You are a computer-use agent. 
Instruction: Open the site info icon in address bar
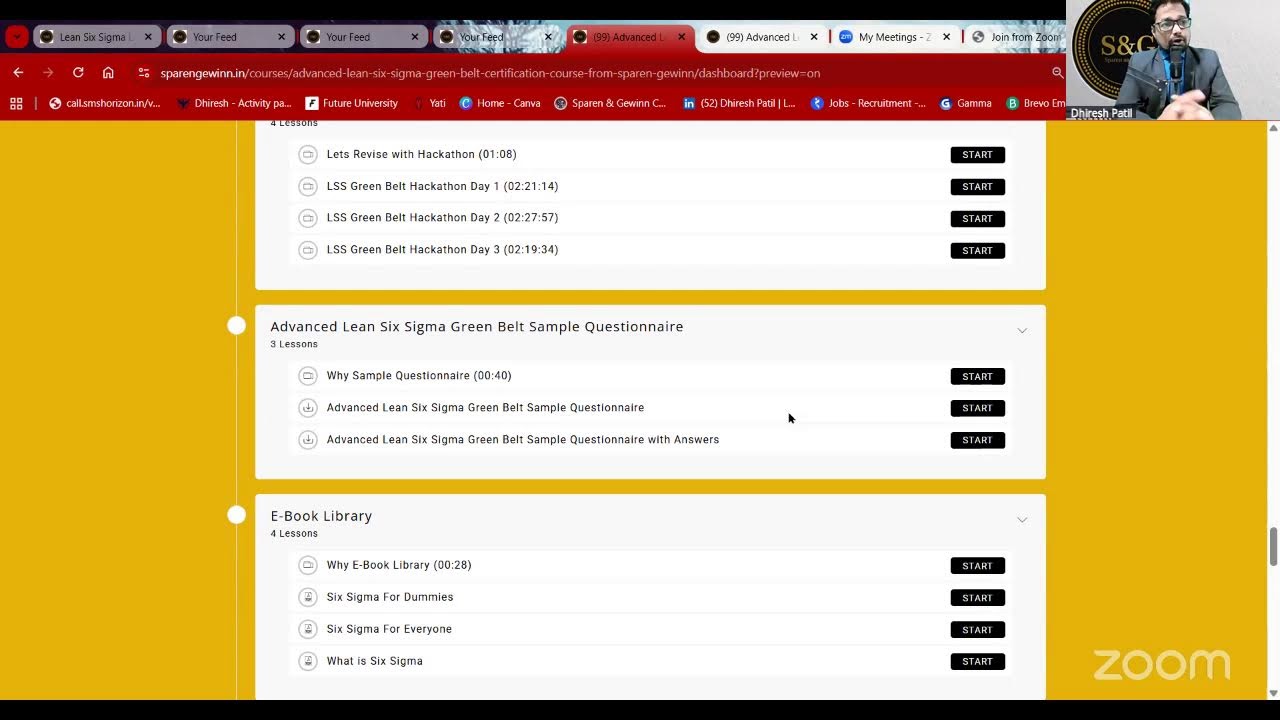tap(144, 72)
